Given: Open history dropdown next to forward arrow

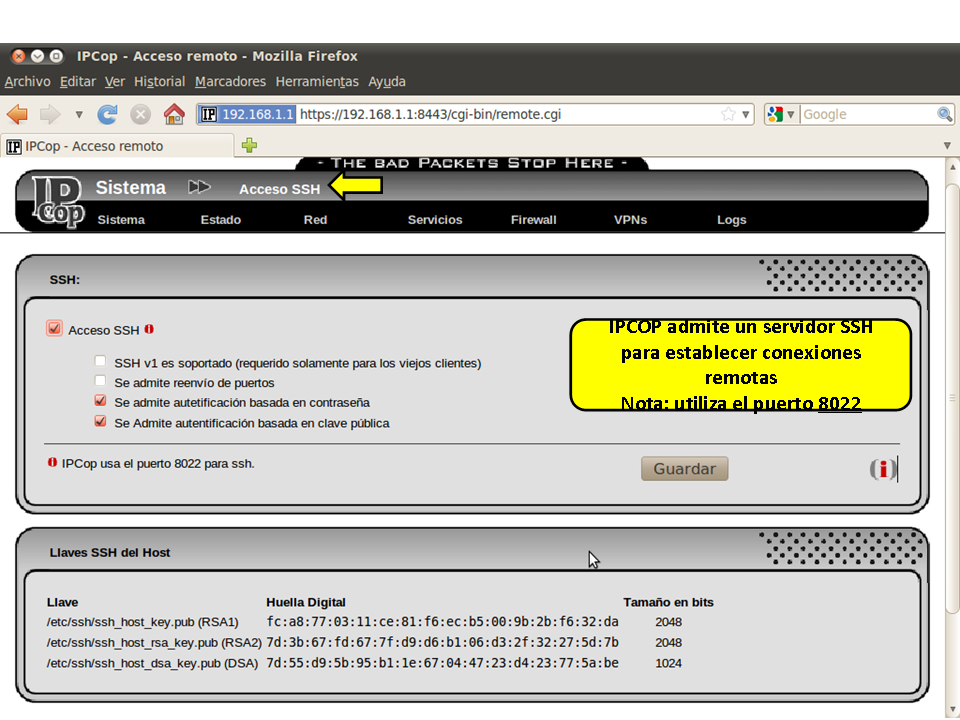Looking at the screenshot, I should [79, 115].
